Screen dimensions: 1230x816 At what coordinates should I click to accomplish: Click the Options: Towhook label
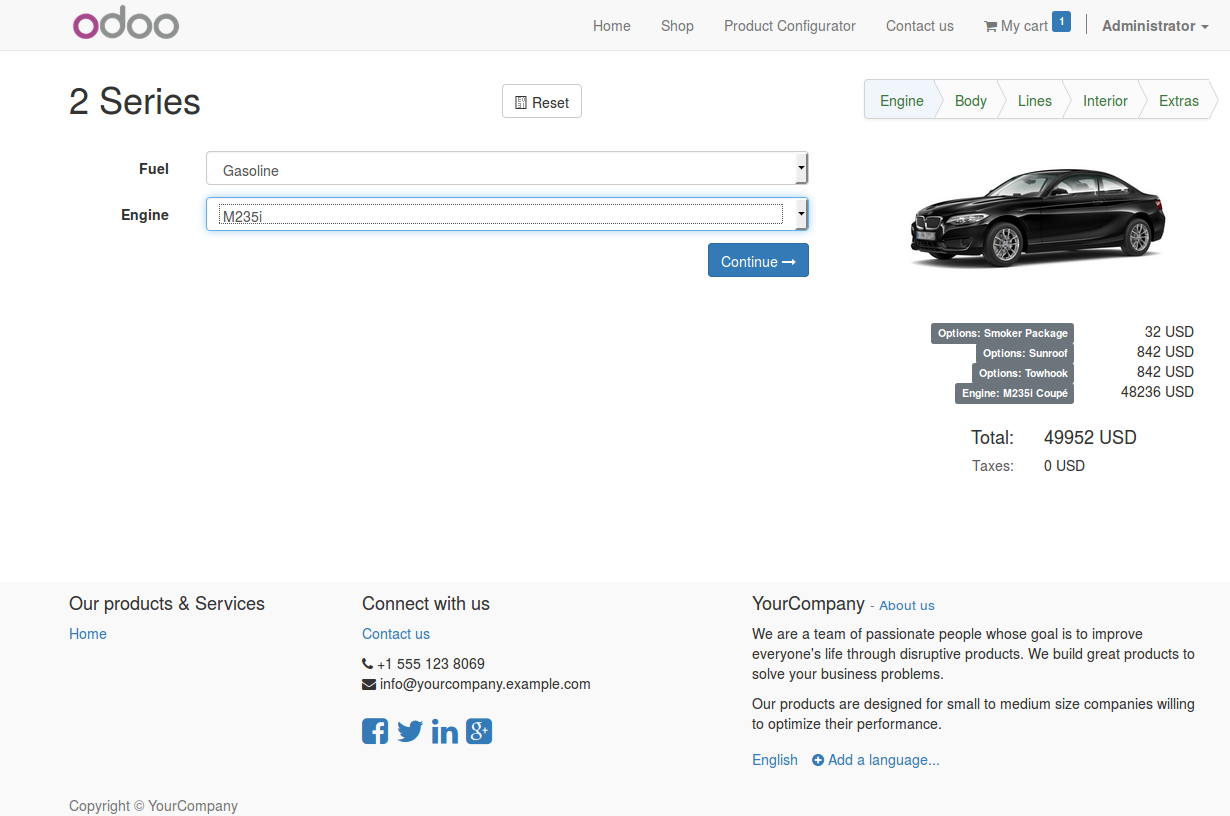coord(1023,373)
